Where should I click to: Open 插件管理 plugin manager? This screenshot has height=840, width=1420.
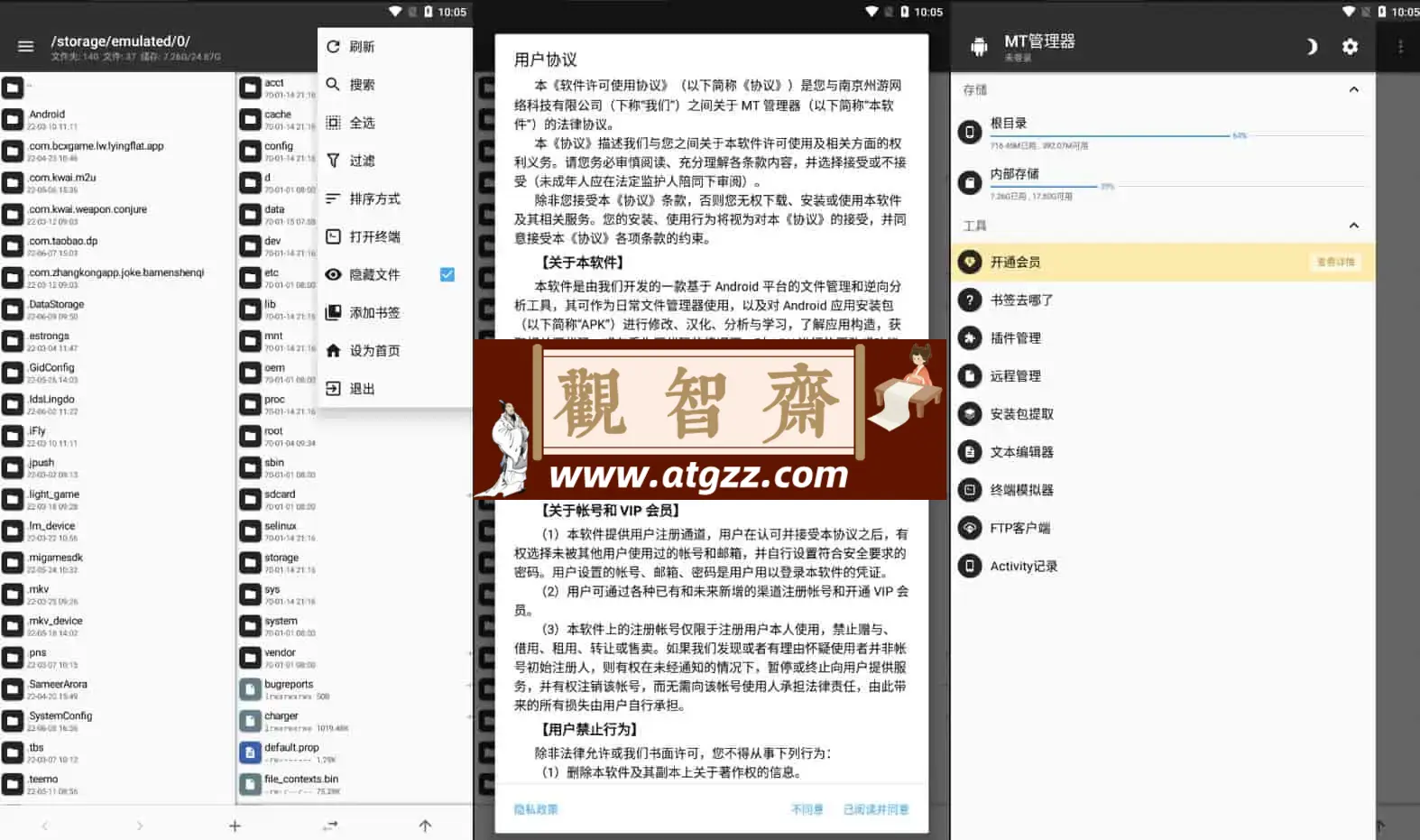[x=1163, y=337]
